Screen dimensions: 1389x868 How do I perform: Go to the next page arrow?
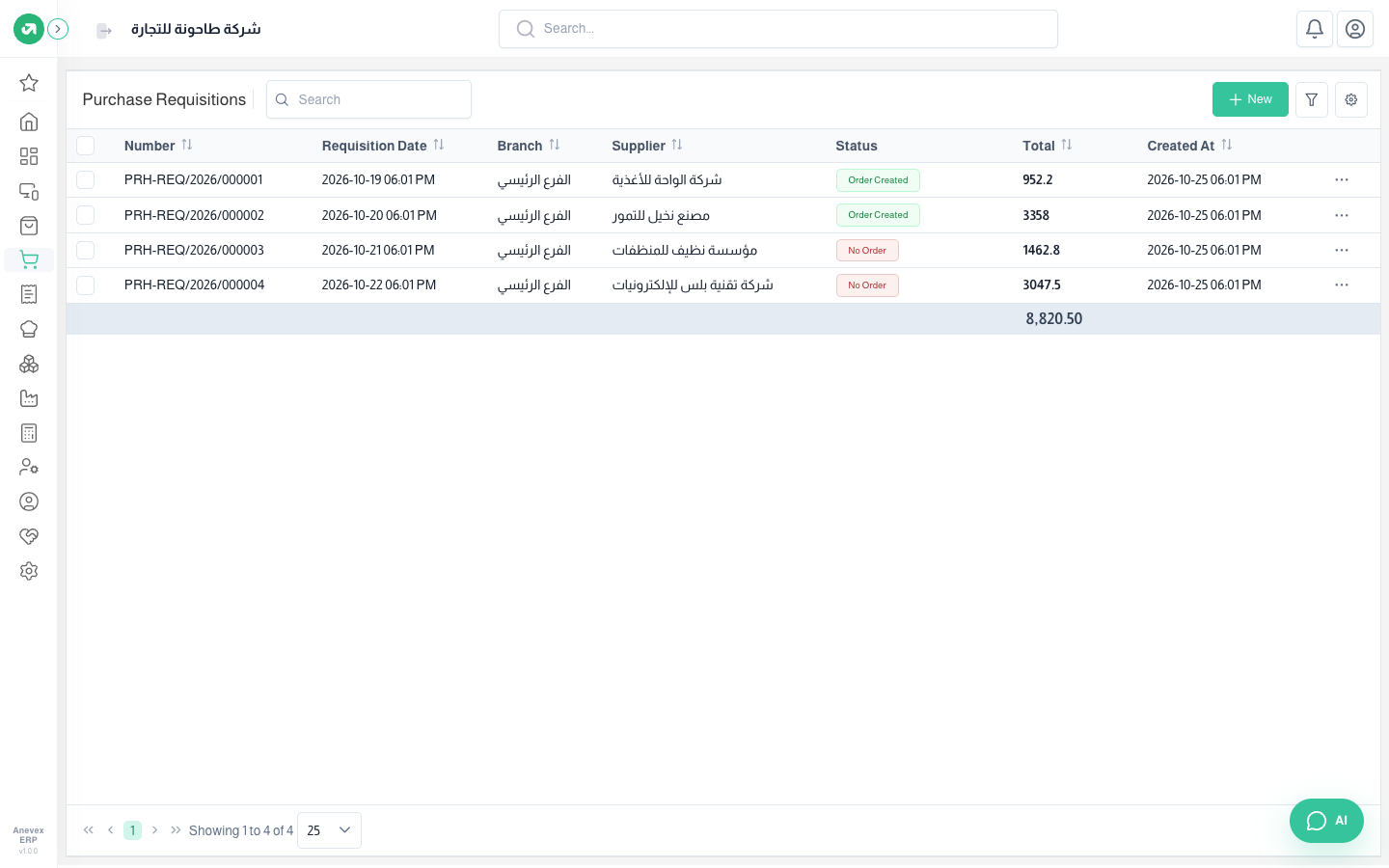click(x=154, y=830)
